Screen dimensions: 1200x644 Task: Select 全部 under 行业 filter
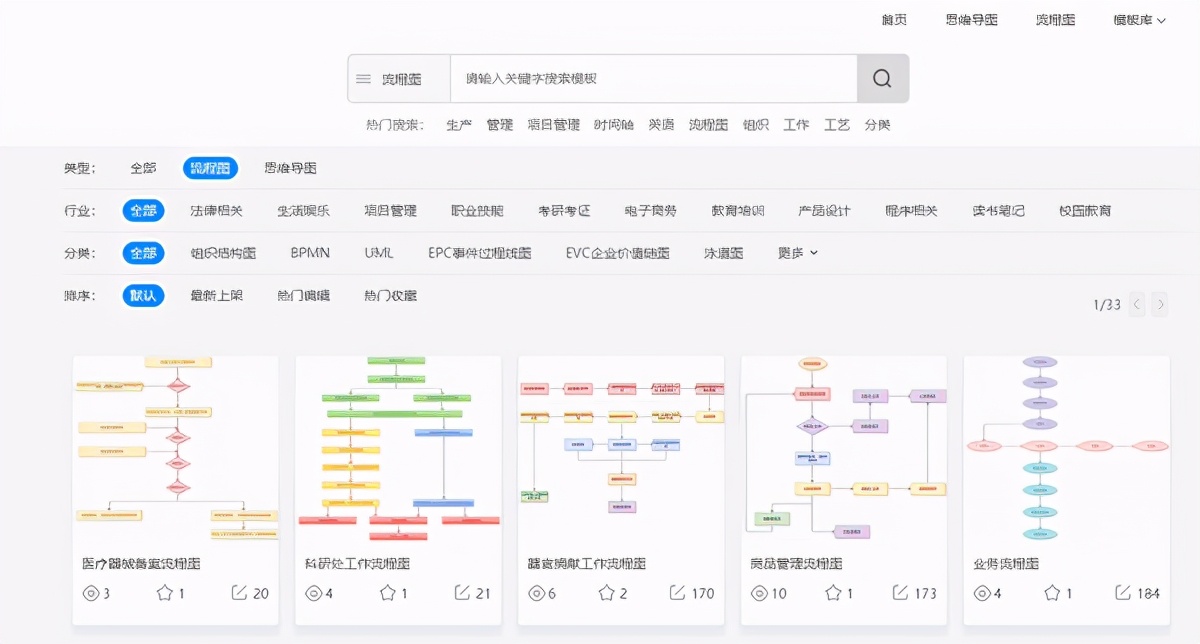click(x=143, y=210)
